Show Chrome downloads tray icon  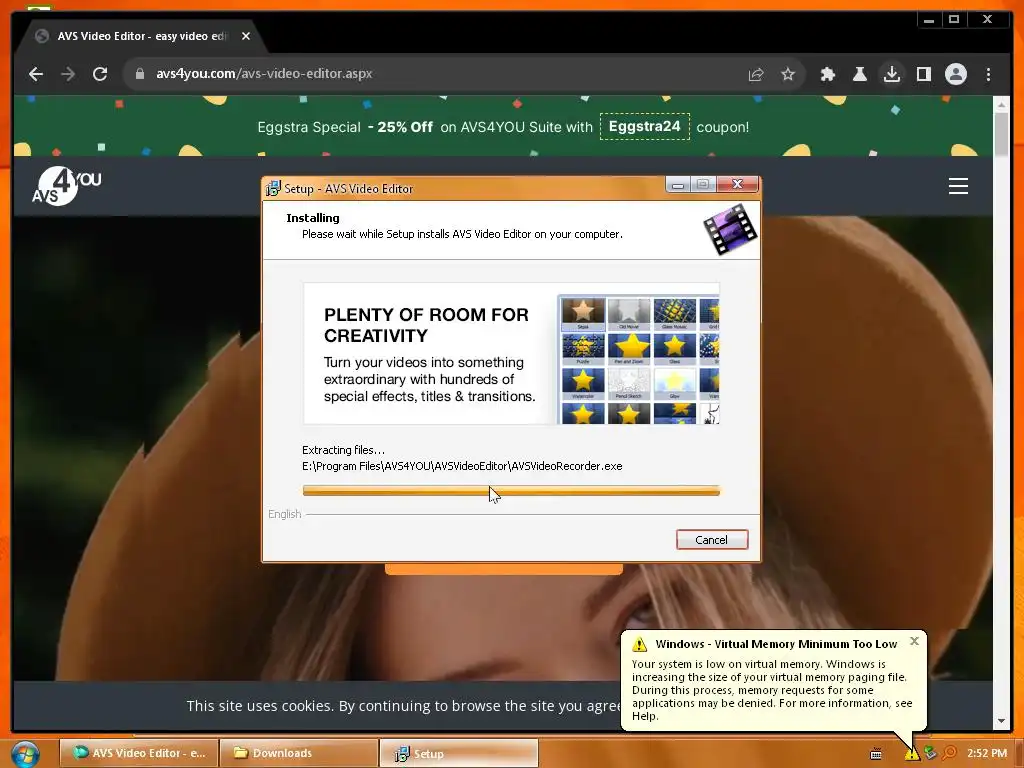coord(891,74)
